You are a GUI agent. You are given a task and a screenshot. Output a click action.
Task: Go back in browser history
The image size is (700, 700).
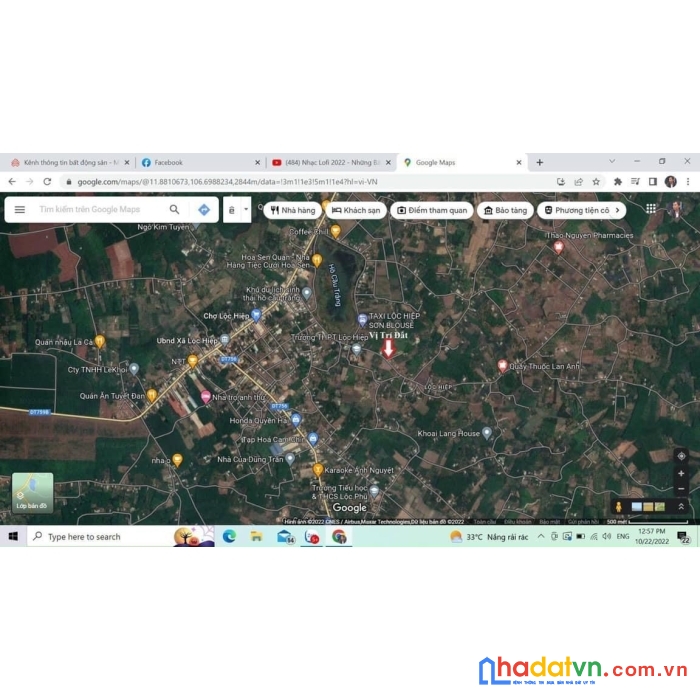coord(12,182)
